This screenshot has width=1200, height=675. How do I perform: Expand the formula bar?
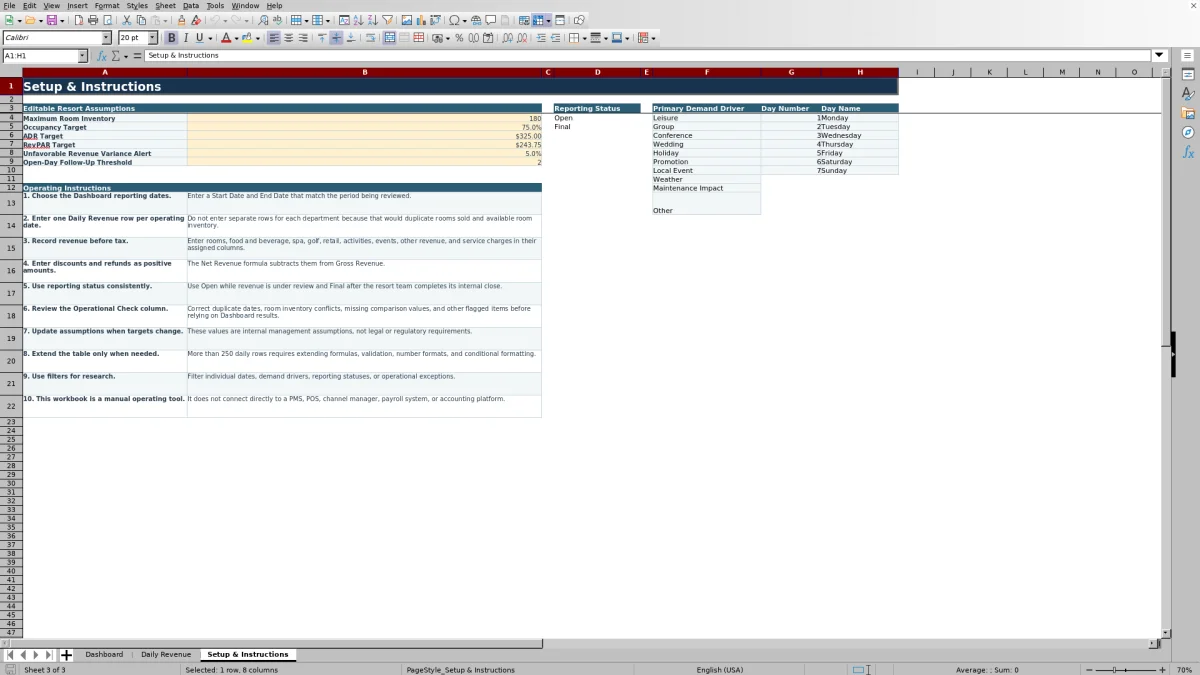click(1160, 56)
